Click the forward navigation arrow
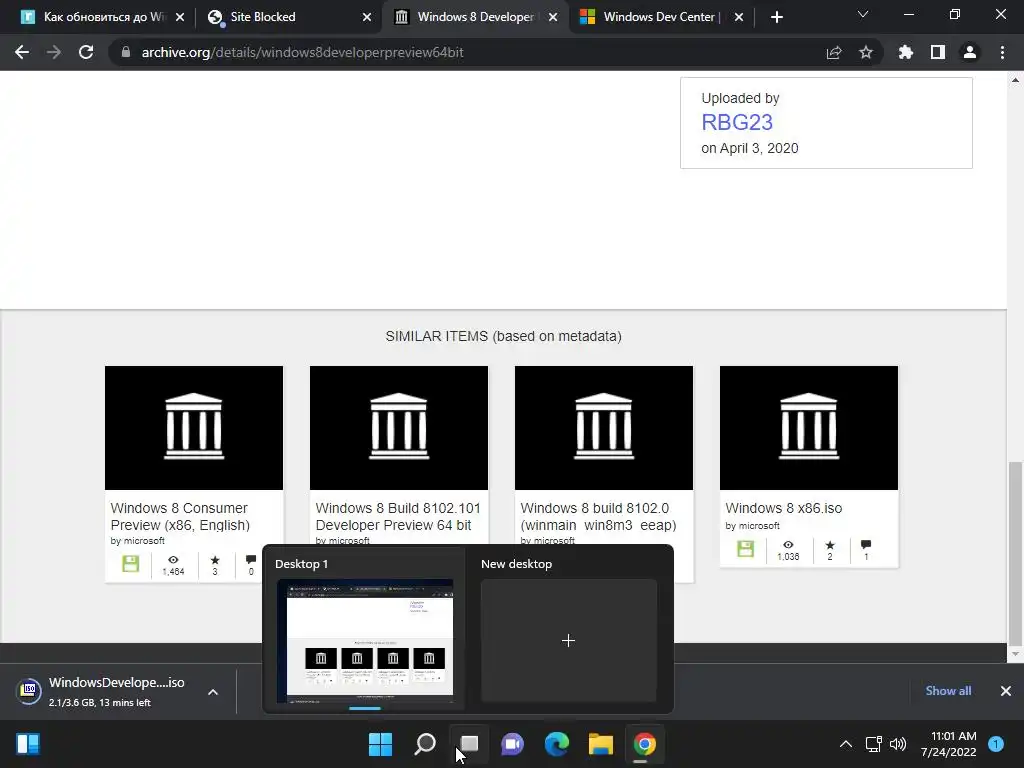Screen dimensions: 1024x768 coord(54,52)
